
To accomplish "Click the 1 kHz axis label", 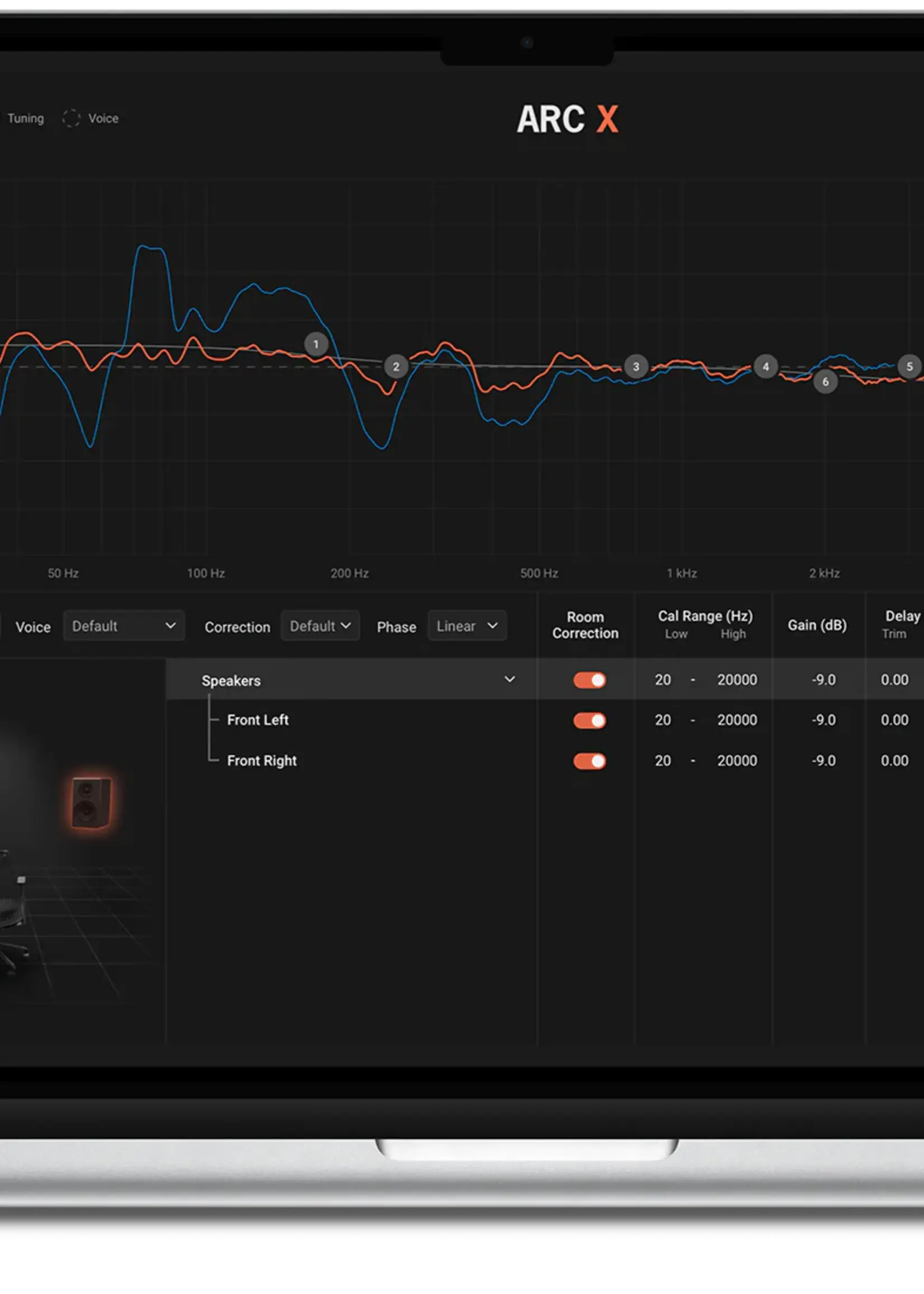I will click(x=682, y=573).
